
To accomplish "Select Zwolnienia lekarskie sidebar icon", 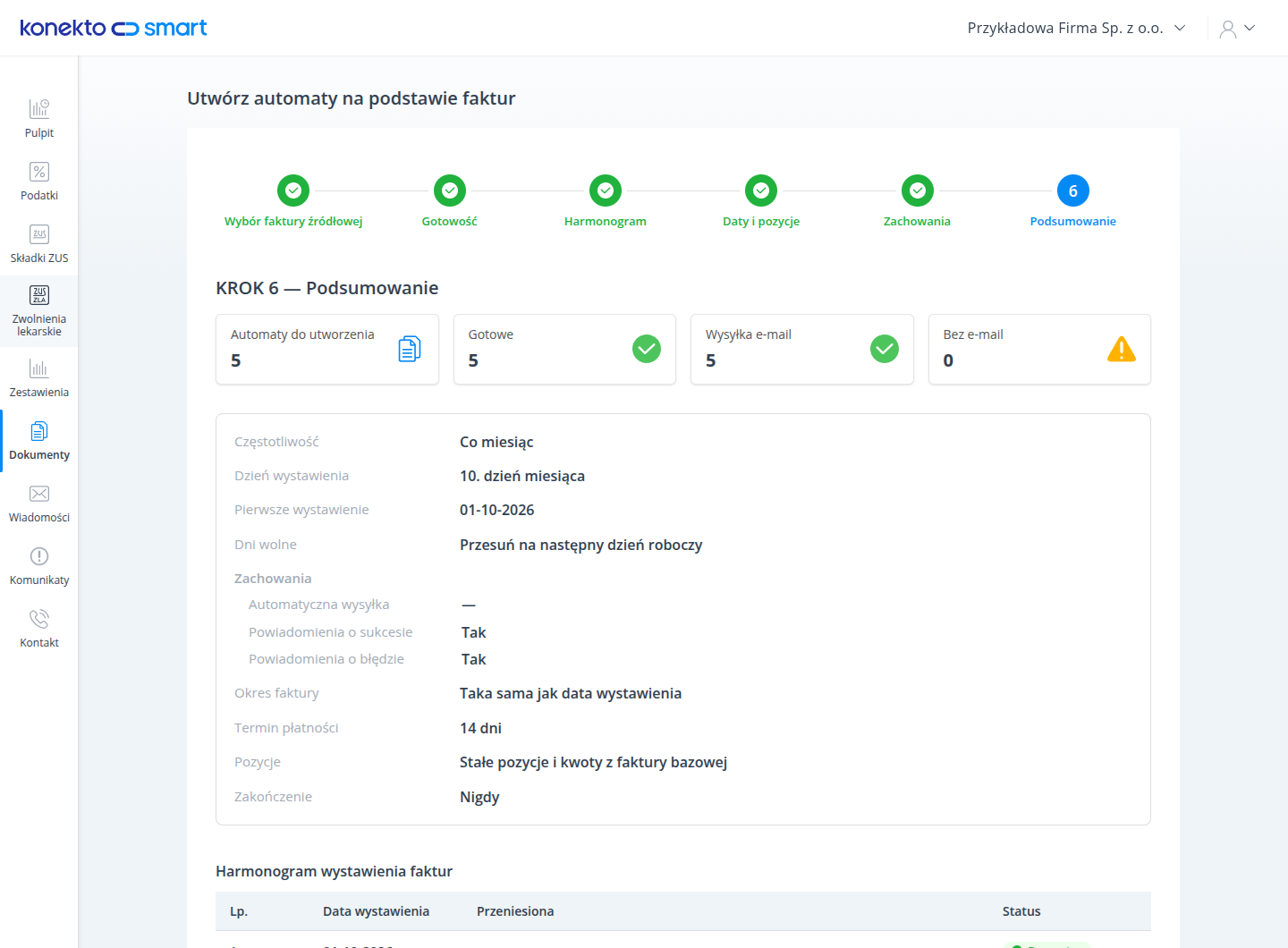I will tap(39, 295).
